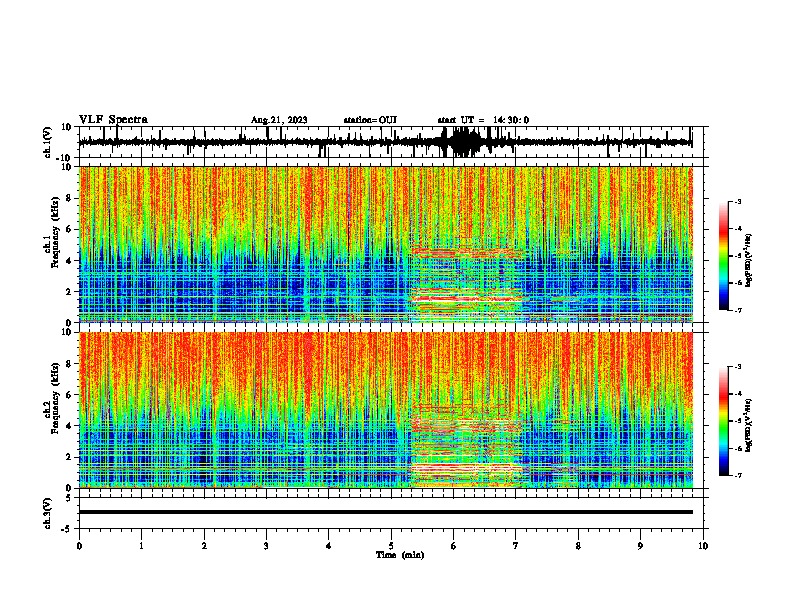The width and height of the screenshot is (792, 612).
Task: Click the "VLF Spectra" plot title
Action: [x=113, y=119]
